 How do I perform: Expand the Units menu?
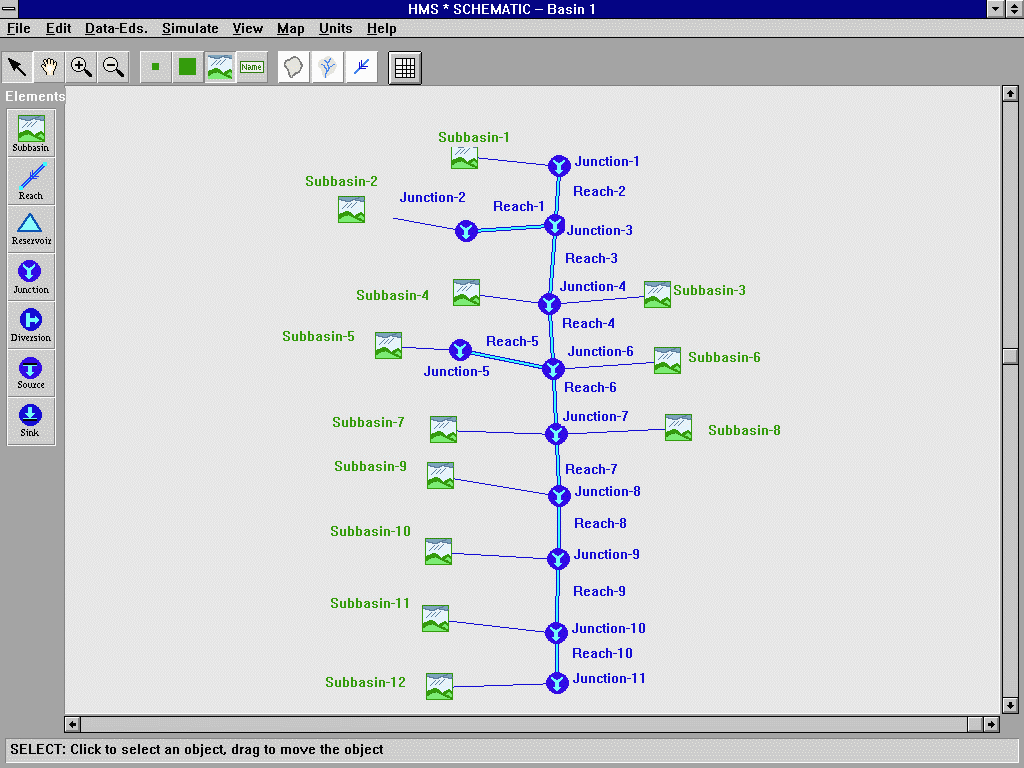click(x=335, y=29)
